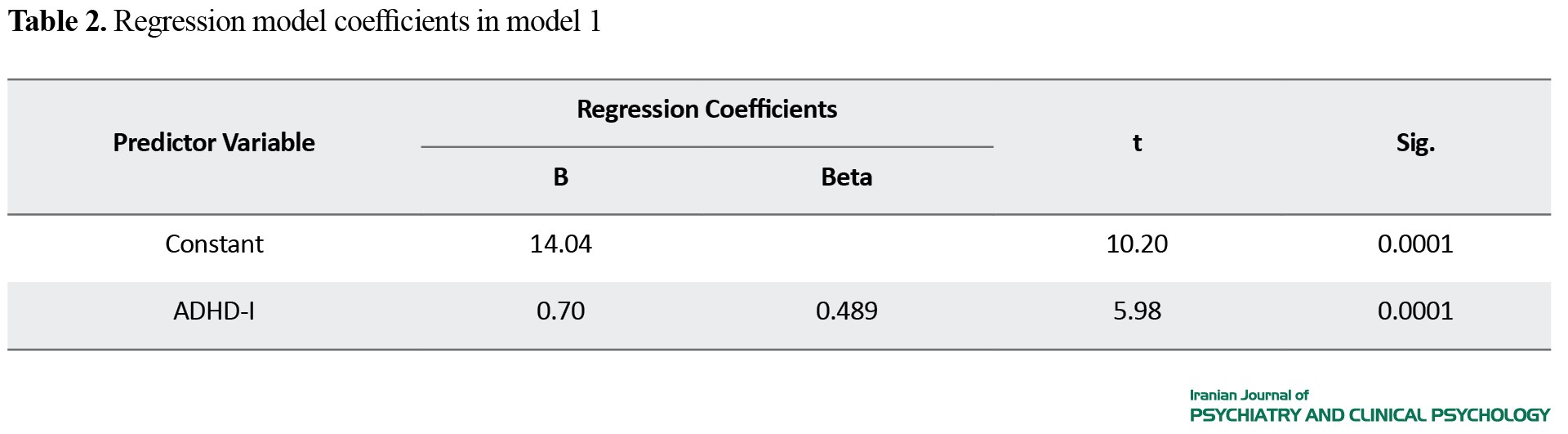The width and height of the screenshot is (1568, 434).
Task: Select the t value 10.20
Action: [1137, 244]
